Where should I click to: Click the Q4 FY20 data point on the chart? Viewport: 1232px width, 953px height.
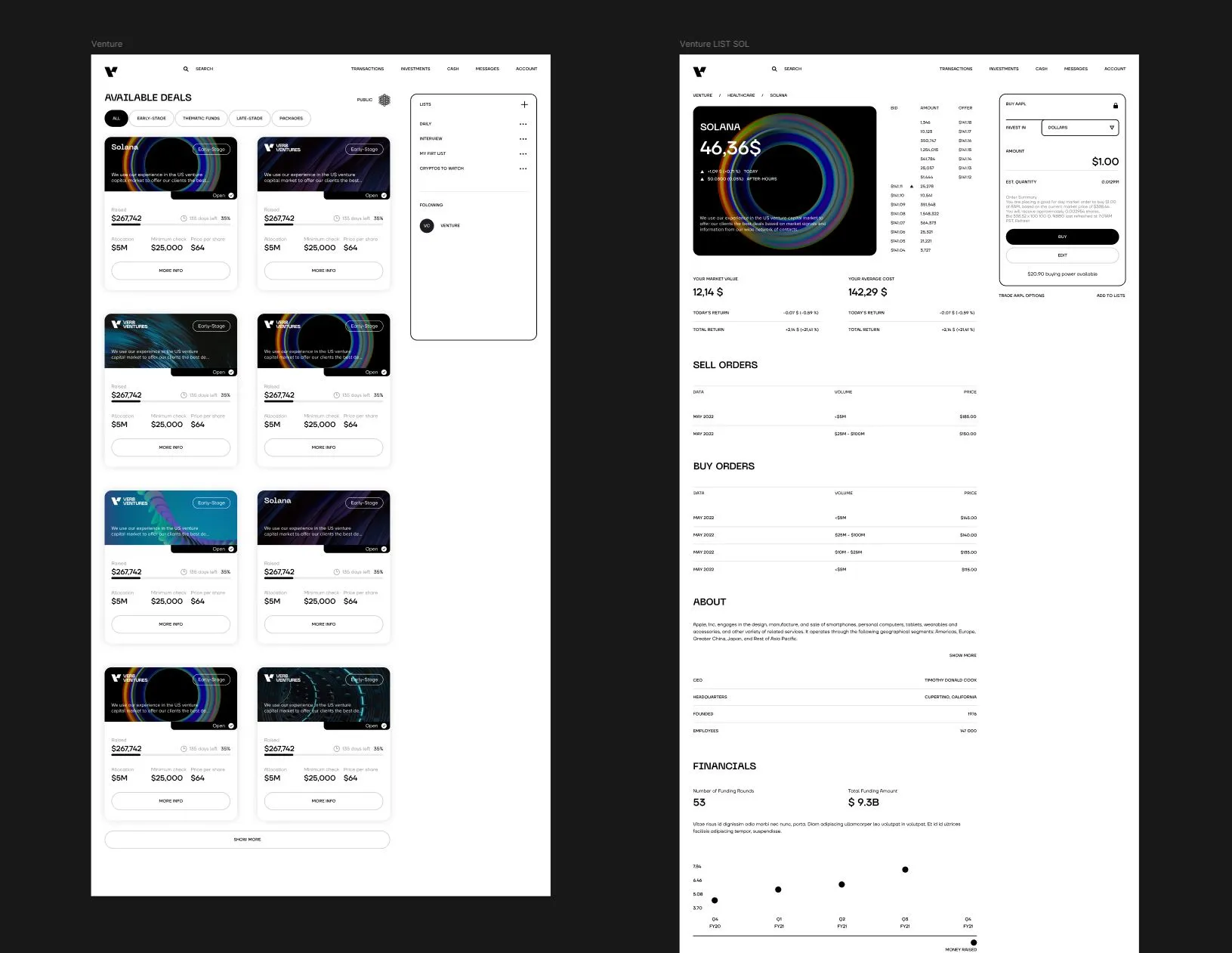click(x=715, y=900)
